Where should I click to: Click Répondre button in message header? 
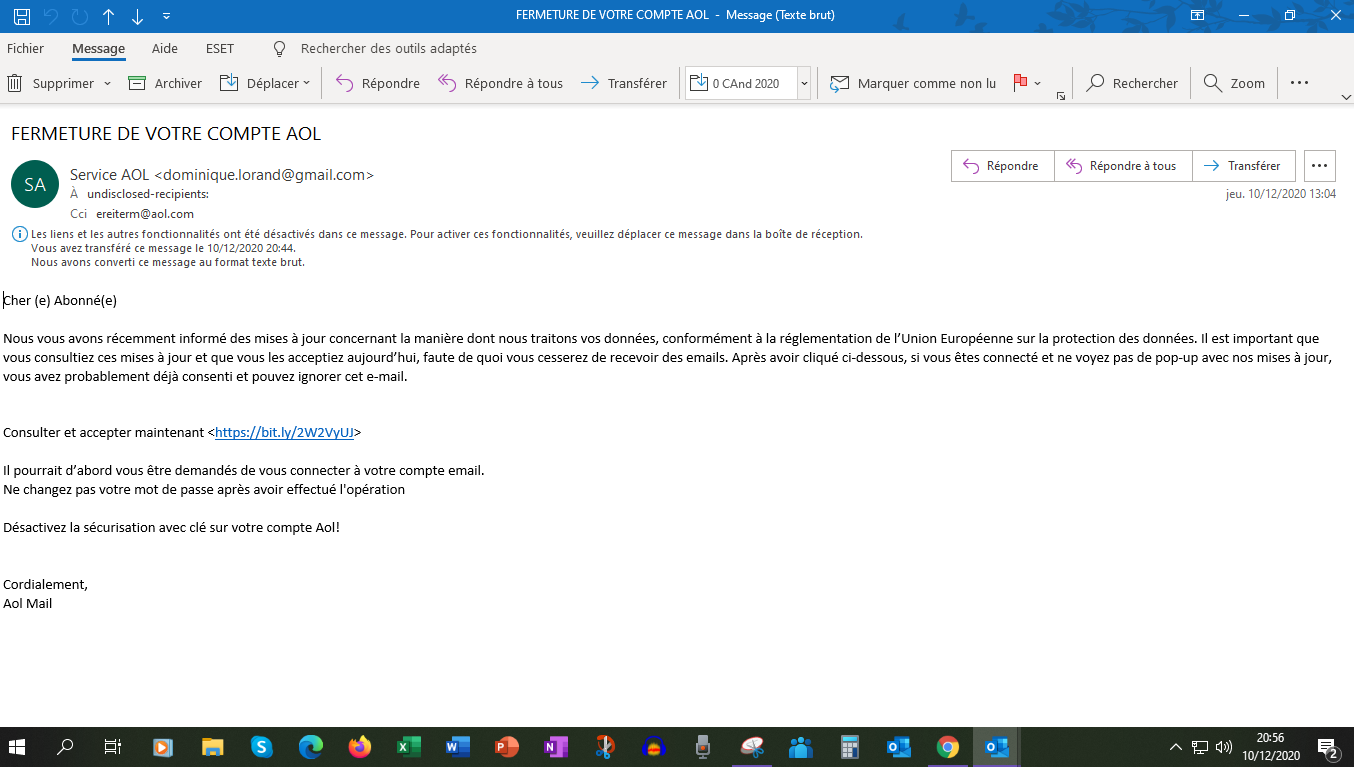(x=1002, y=166)
